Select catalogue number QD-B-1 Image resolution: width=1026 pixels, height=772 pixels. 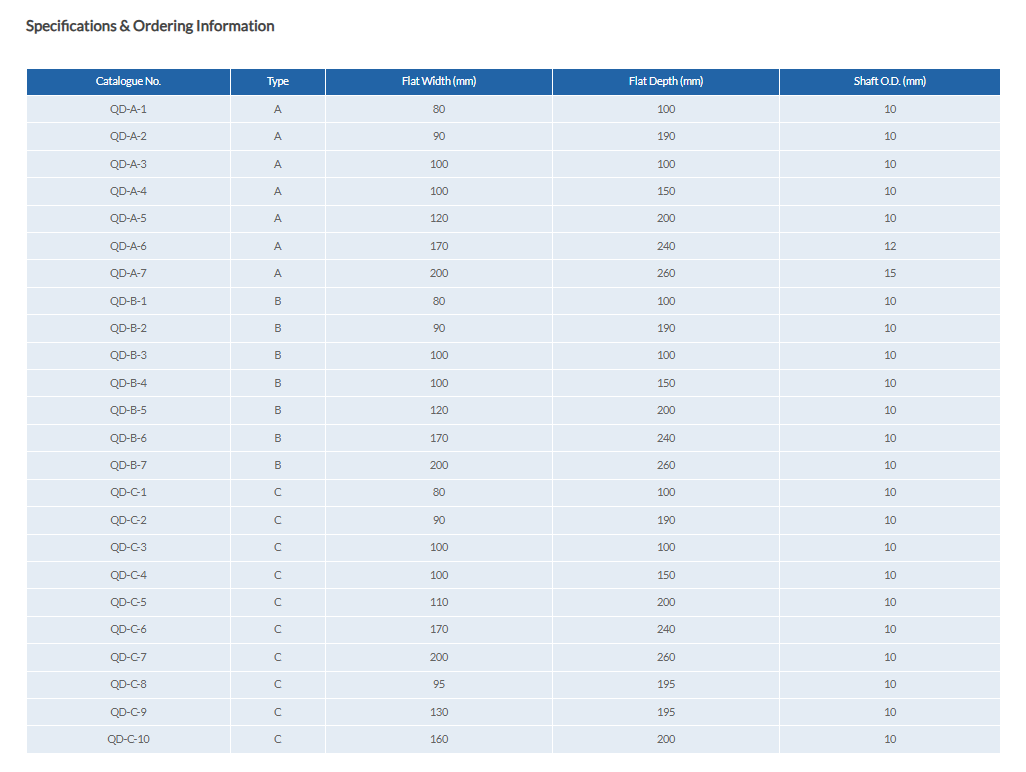[128, 301]
